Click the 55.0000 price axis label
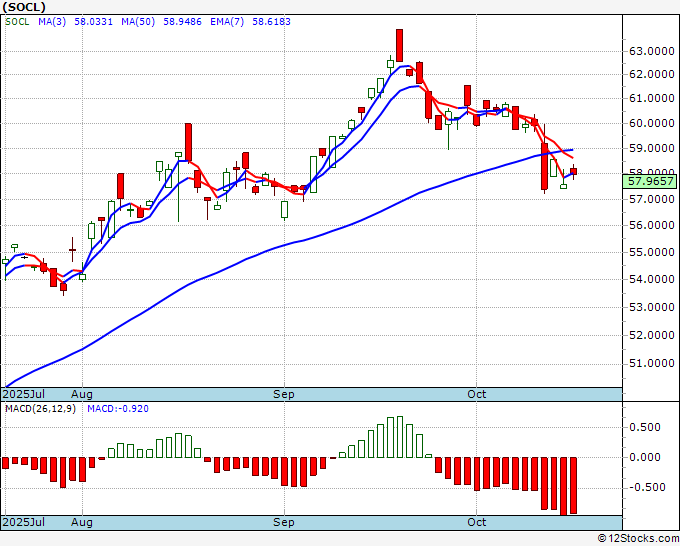The image size is (680, 546). click(x=651, y=252)
